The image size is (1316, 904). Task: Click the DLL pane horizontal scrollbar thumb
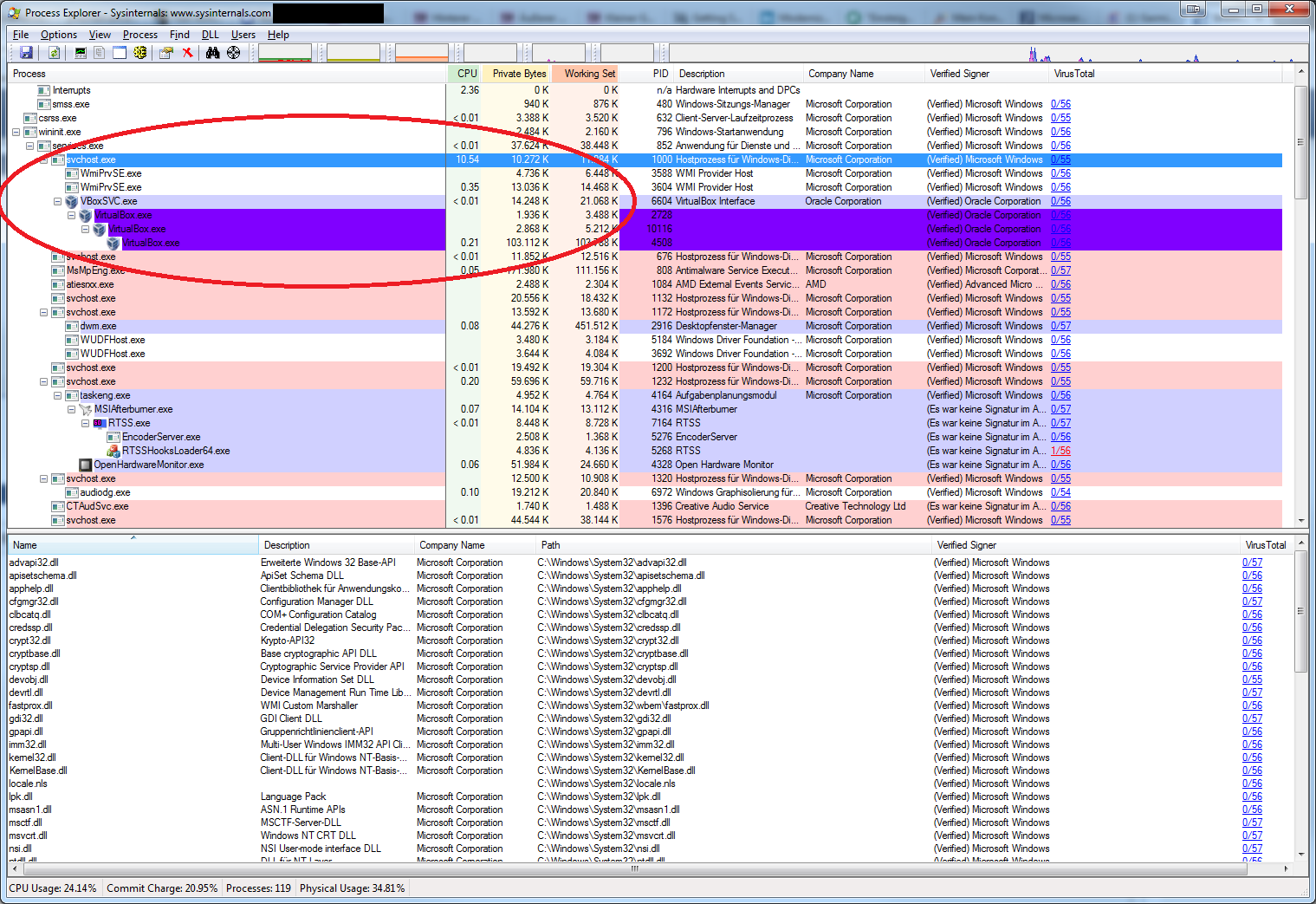tap(635, 868)
